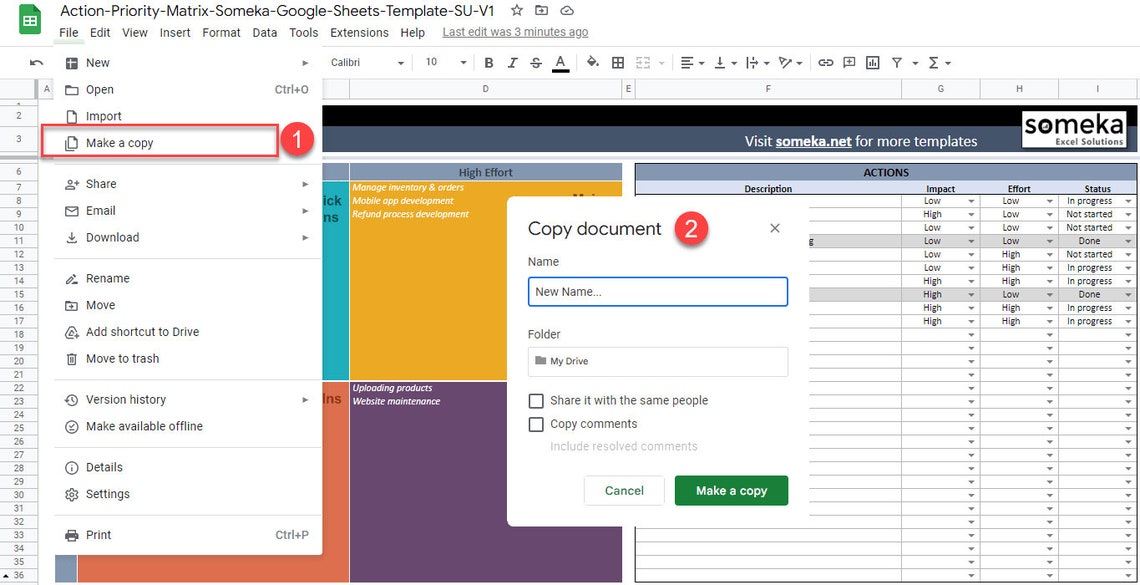Insert a chart via the toolbar icon

click(872, 62)
